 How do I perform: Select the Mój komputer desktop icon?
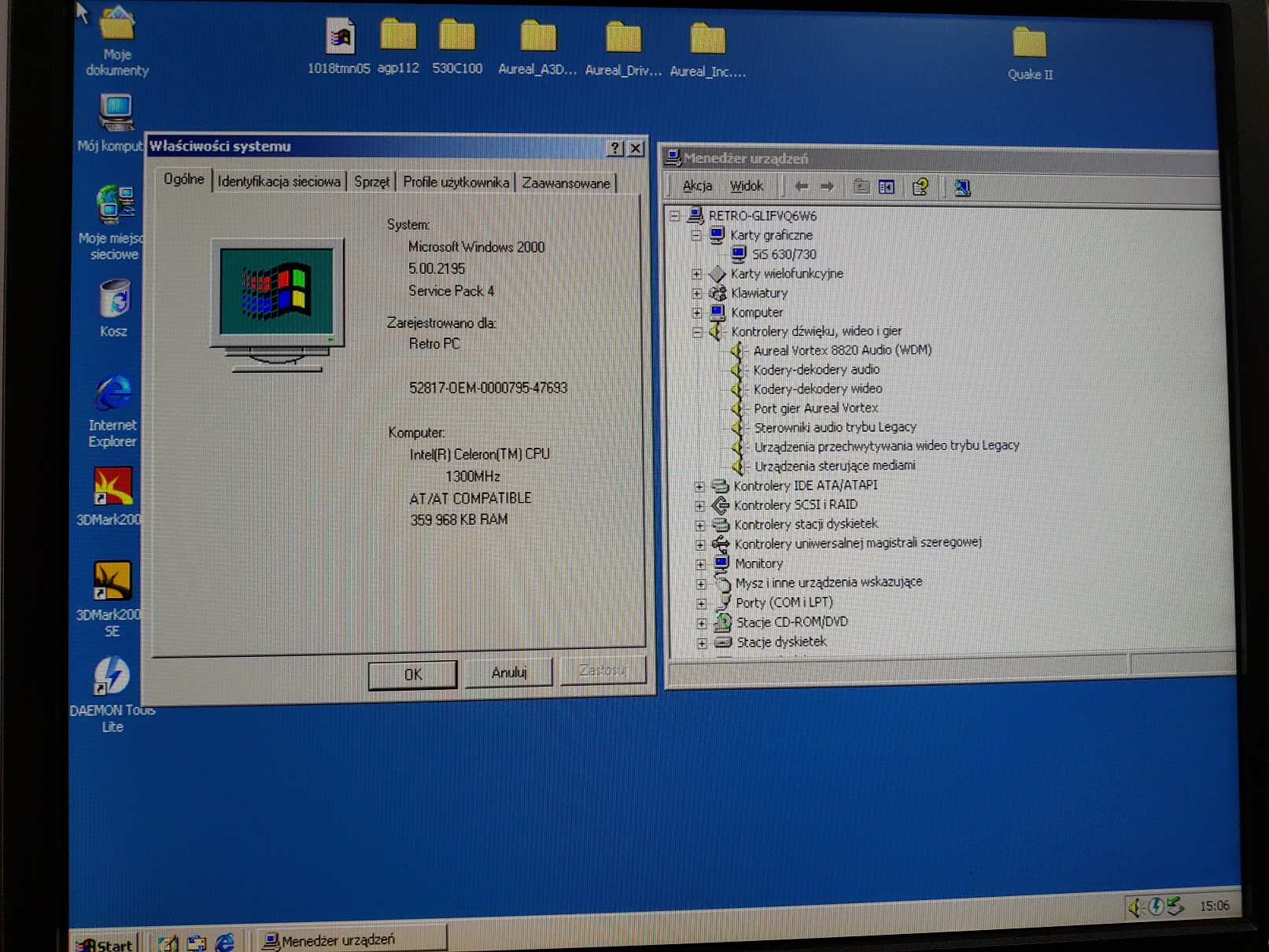click(115, 123)
